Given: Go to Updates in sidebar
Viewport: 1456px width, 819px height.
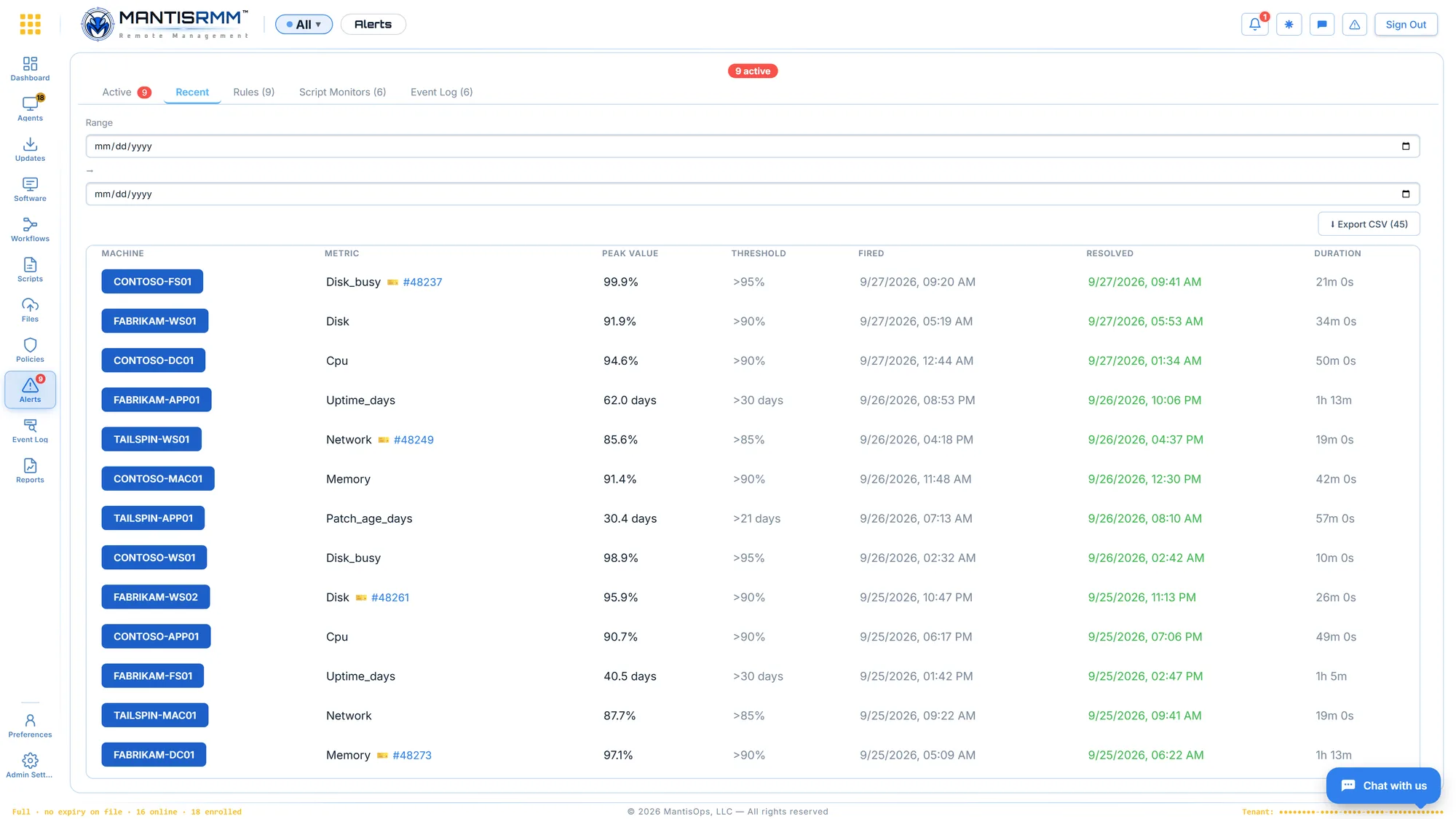Looking at the screenshot, I should pos(30,149).
